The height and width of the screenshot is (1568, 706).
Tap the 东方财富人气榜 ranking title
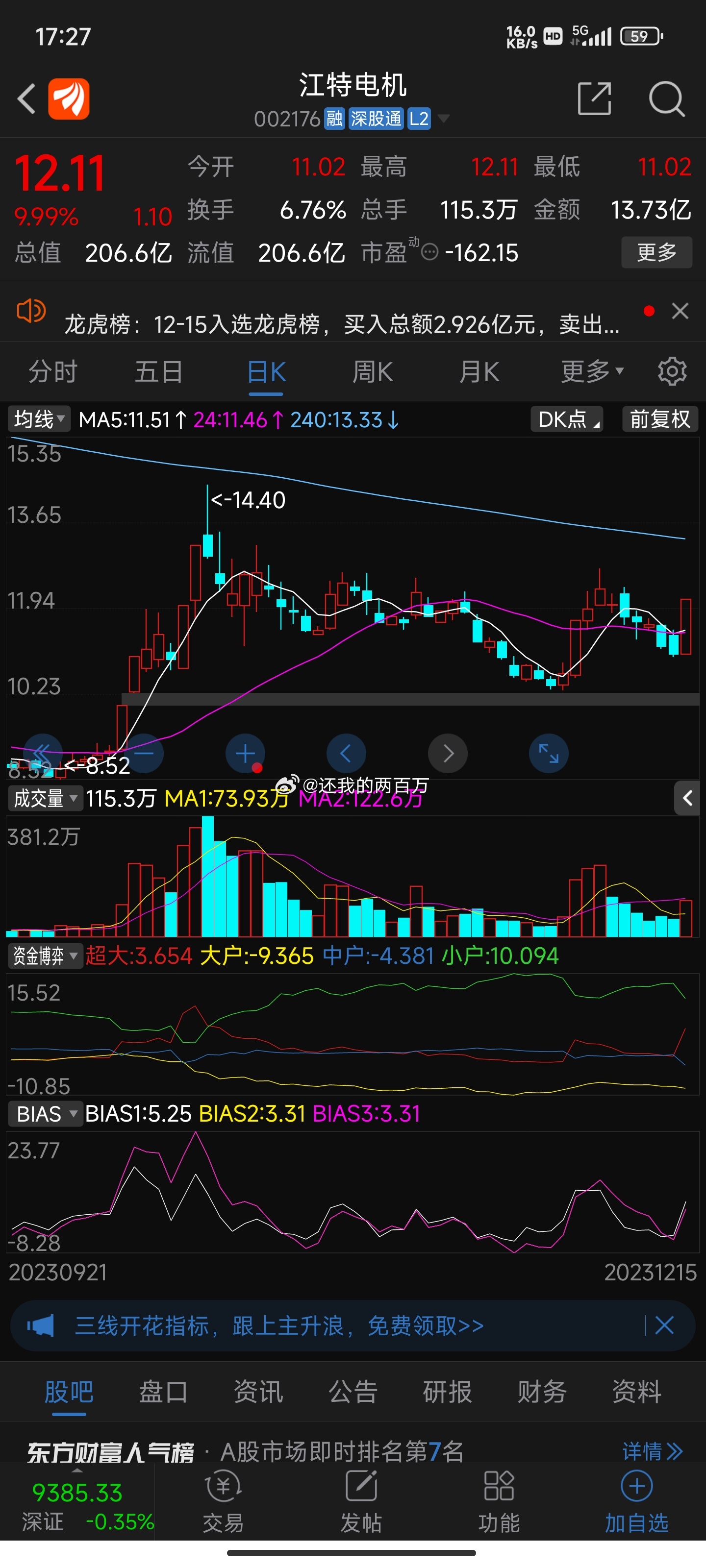(x=111, y=1452)
